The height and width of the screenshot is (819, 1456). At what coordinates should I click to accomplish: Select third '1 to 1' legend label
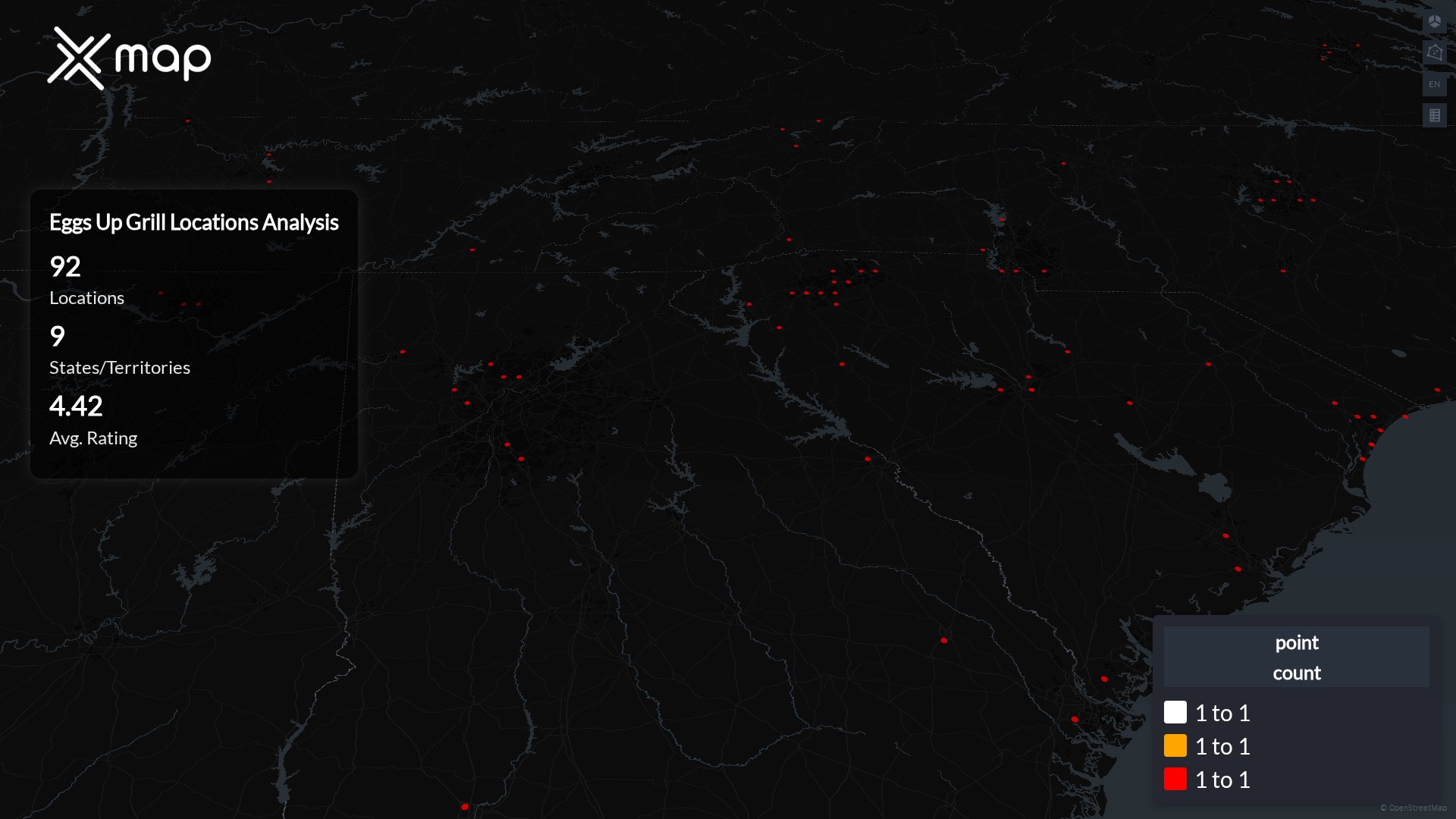pos(1222,780)
